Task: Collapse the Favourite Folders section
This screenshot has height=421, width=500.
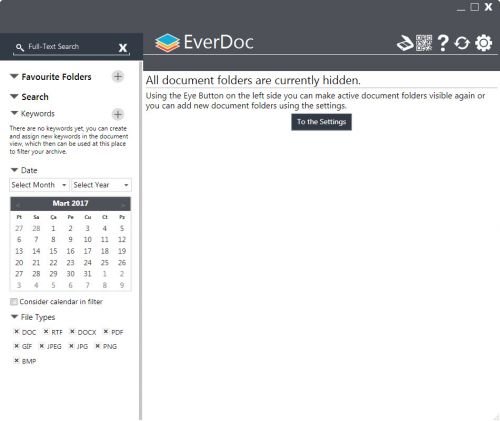Action: click(14, 76)
